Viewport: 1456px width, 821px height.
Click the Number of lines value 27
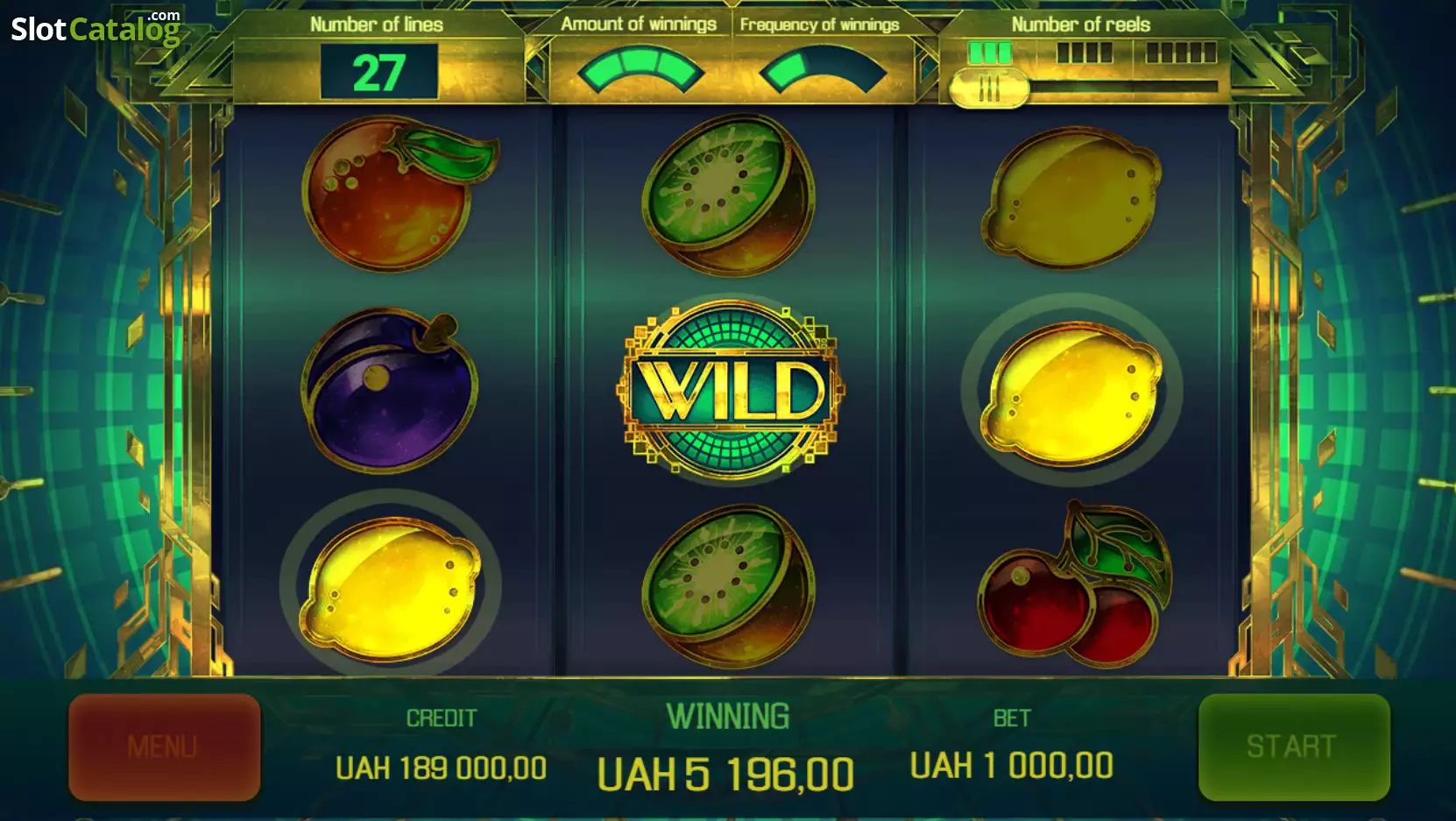coord(378,72)
